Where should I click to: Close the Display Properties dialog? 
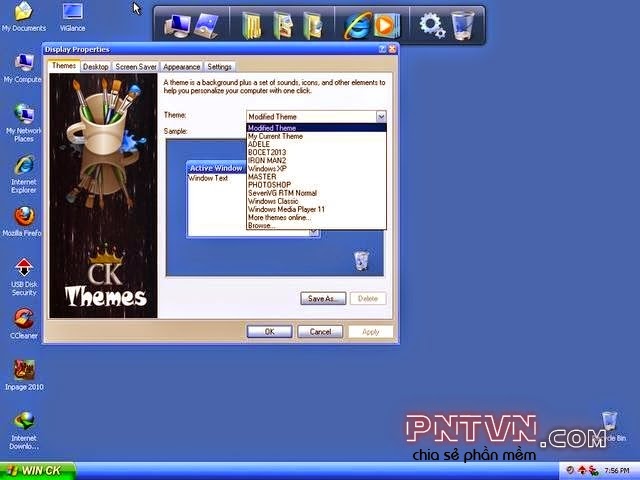coord(392,49)
